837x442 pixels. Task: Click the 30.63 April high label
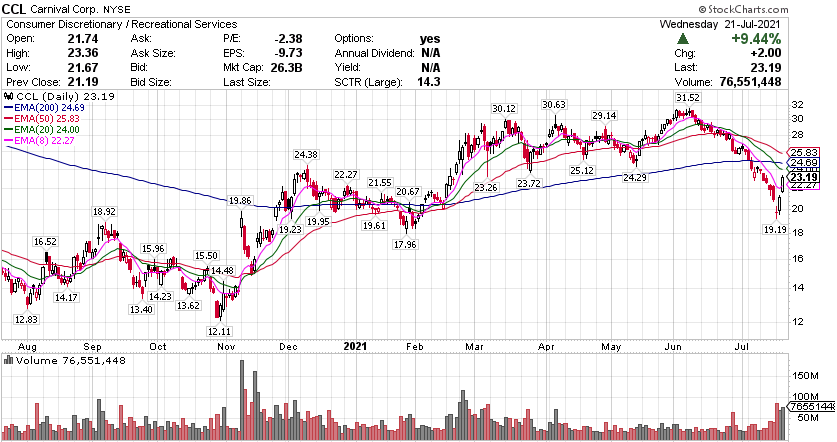point(554,105)
